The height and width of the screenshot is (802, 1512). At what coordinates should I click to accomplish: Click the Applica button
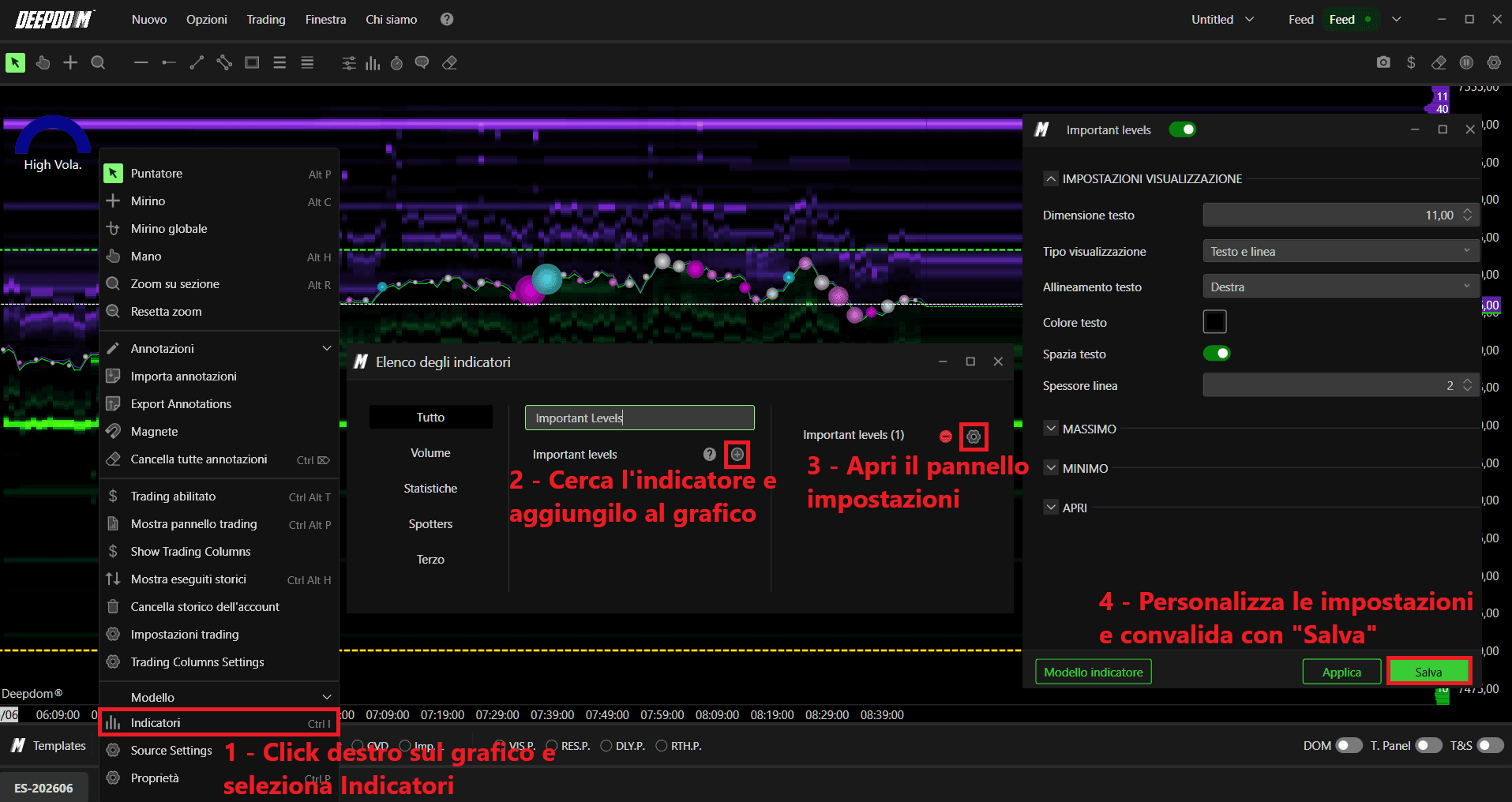pyautogui.click(x=1341, y=672)
